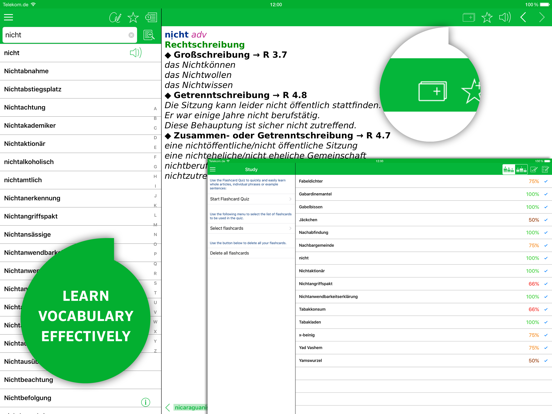The height and width of the screenshot is (414, 552).
Task: Follow rule reference 'R 3.7' in article
Action: click(x=275, y=55)
